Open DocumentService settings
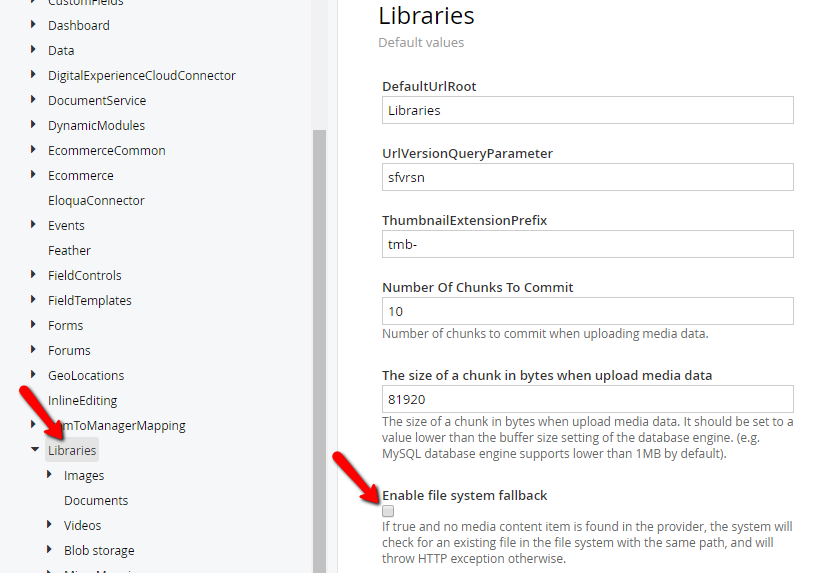Screen dimensions: 820x573 click(x=97, y=100)
